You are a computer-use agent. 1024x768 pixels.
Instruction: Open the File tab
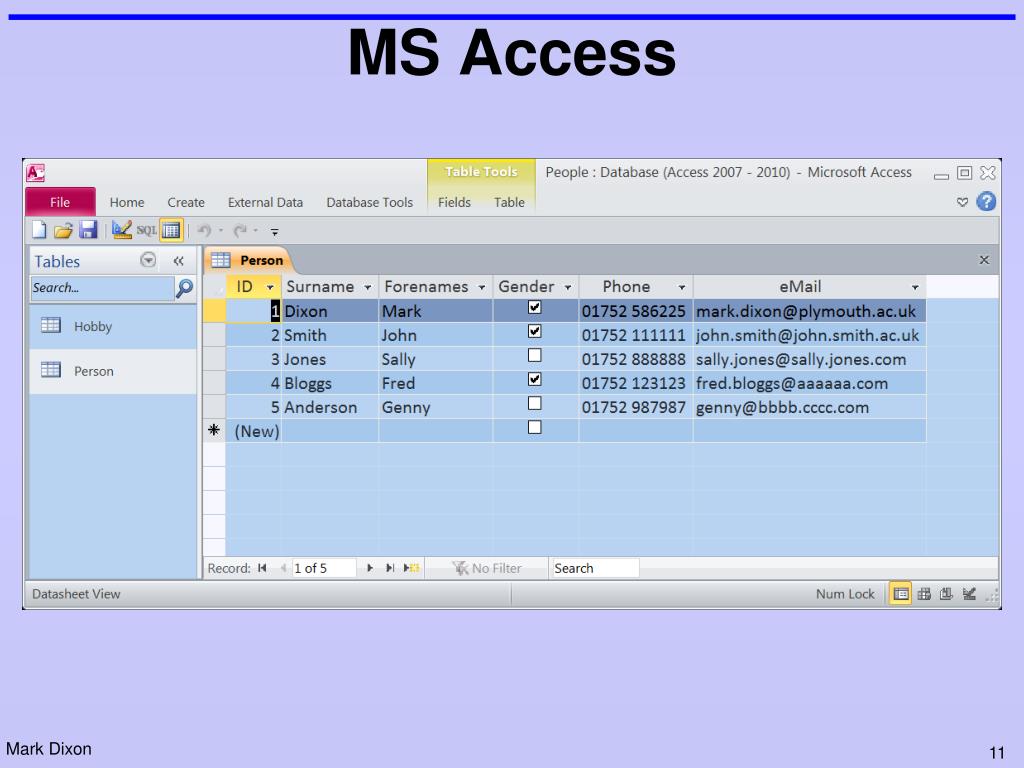pyautogui.click(x=60, y=202)
